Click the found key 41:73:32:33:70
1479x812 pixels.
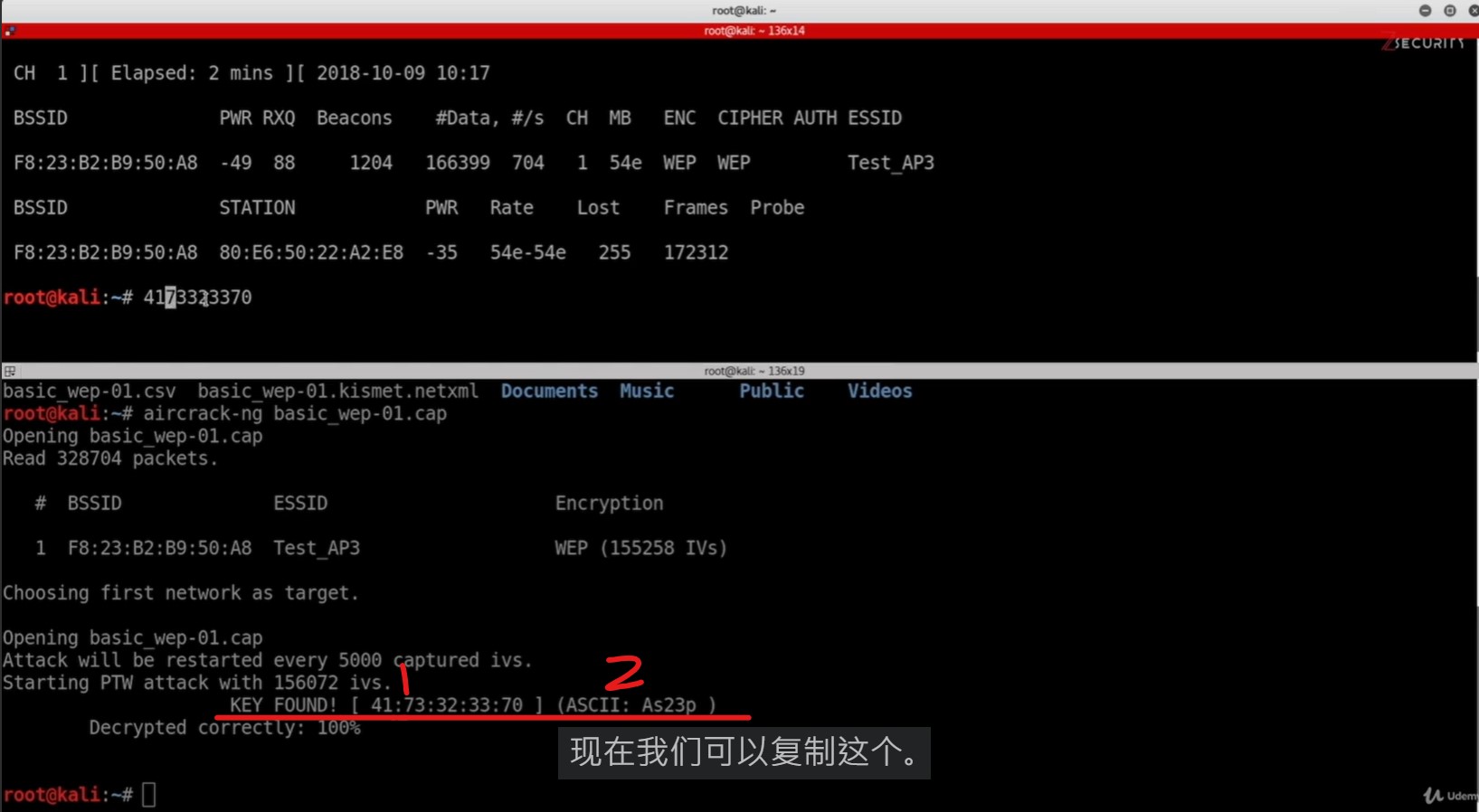446,705
